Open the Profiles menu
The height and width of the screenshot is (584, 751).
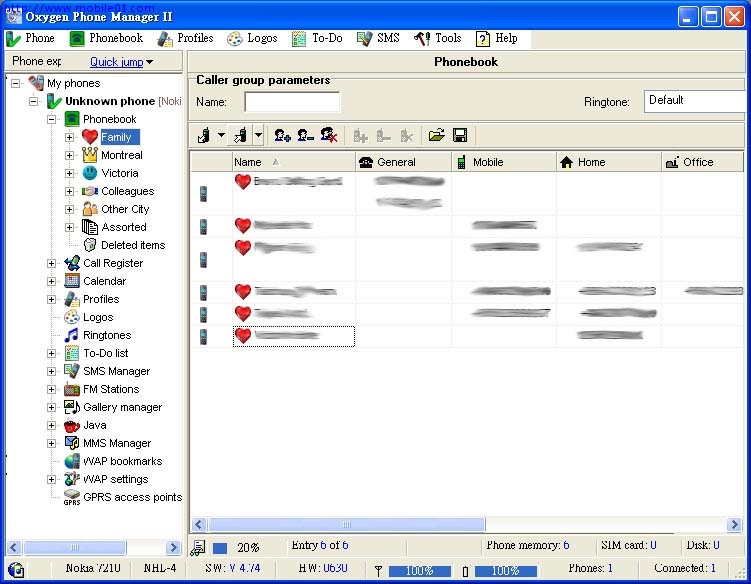pos(185,38)
